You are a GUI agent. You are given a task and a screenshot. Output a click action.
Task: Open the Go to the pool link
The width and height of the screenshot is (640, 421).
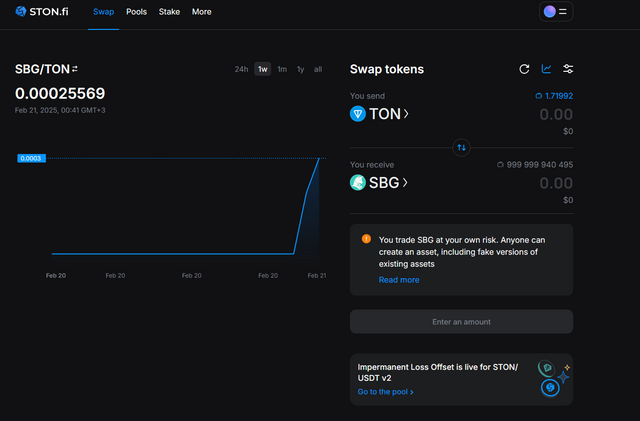385,392
